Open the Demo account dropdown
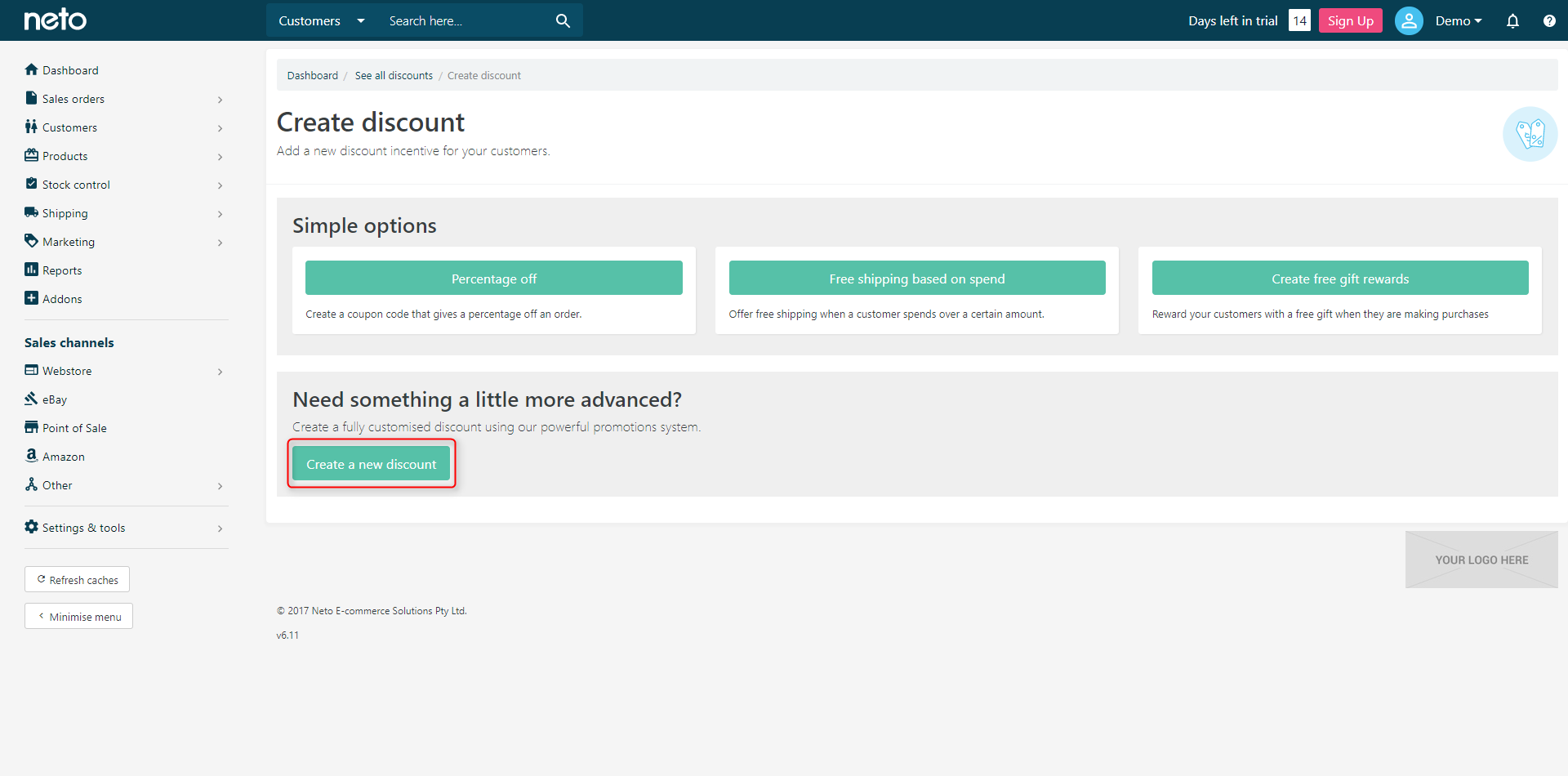This screenshot has height=776, width=1568. [1459, 20]
